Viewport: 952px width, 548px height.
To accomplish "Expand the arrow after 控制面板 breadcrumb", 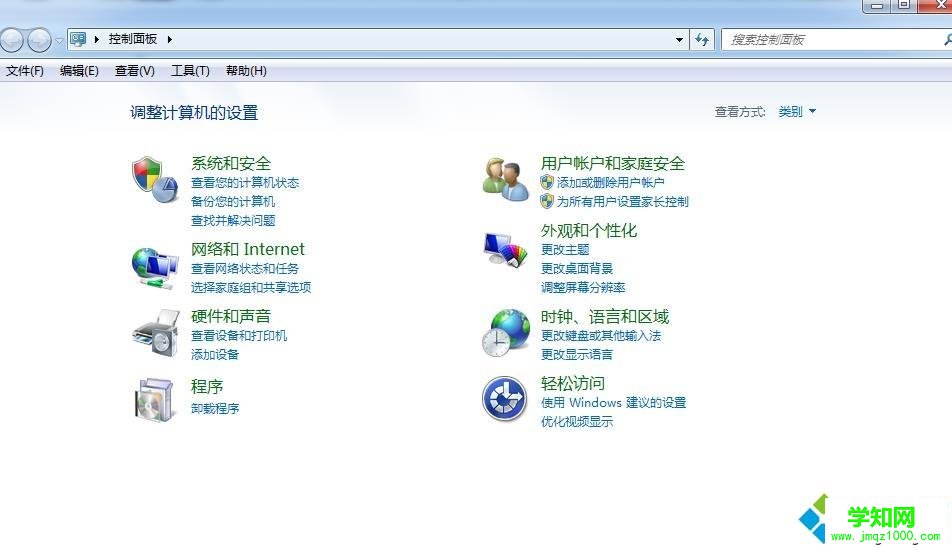I will click(x=169, y=39).
